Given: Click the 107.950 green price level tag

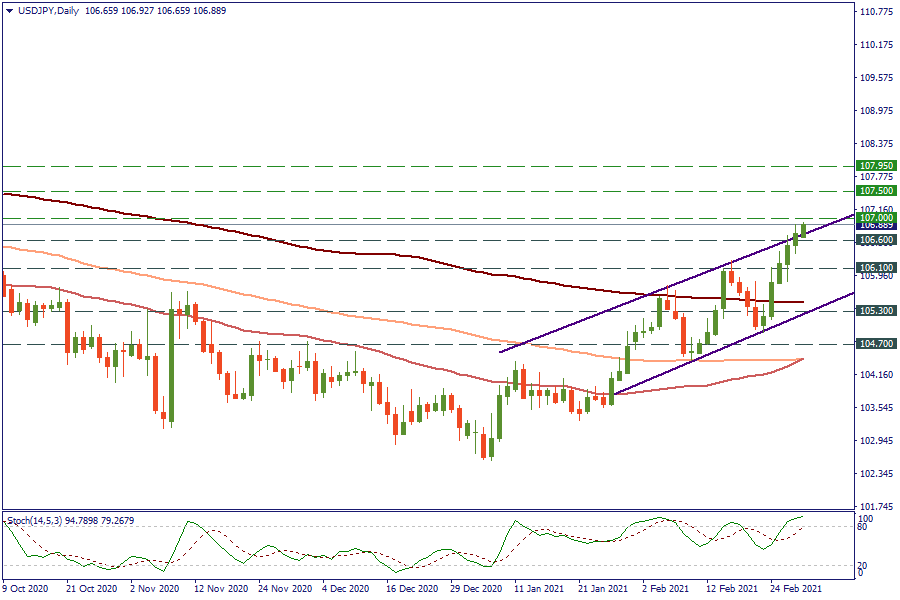Looking at the screenshot, I should click(x=876, y=166).
